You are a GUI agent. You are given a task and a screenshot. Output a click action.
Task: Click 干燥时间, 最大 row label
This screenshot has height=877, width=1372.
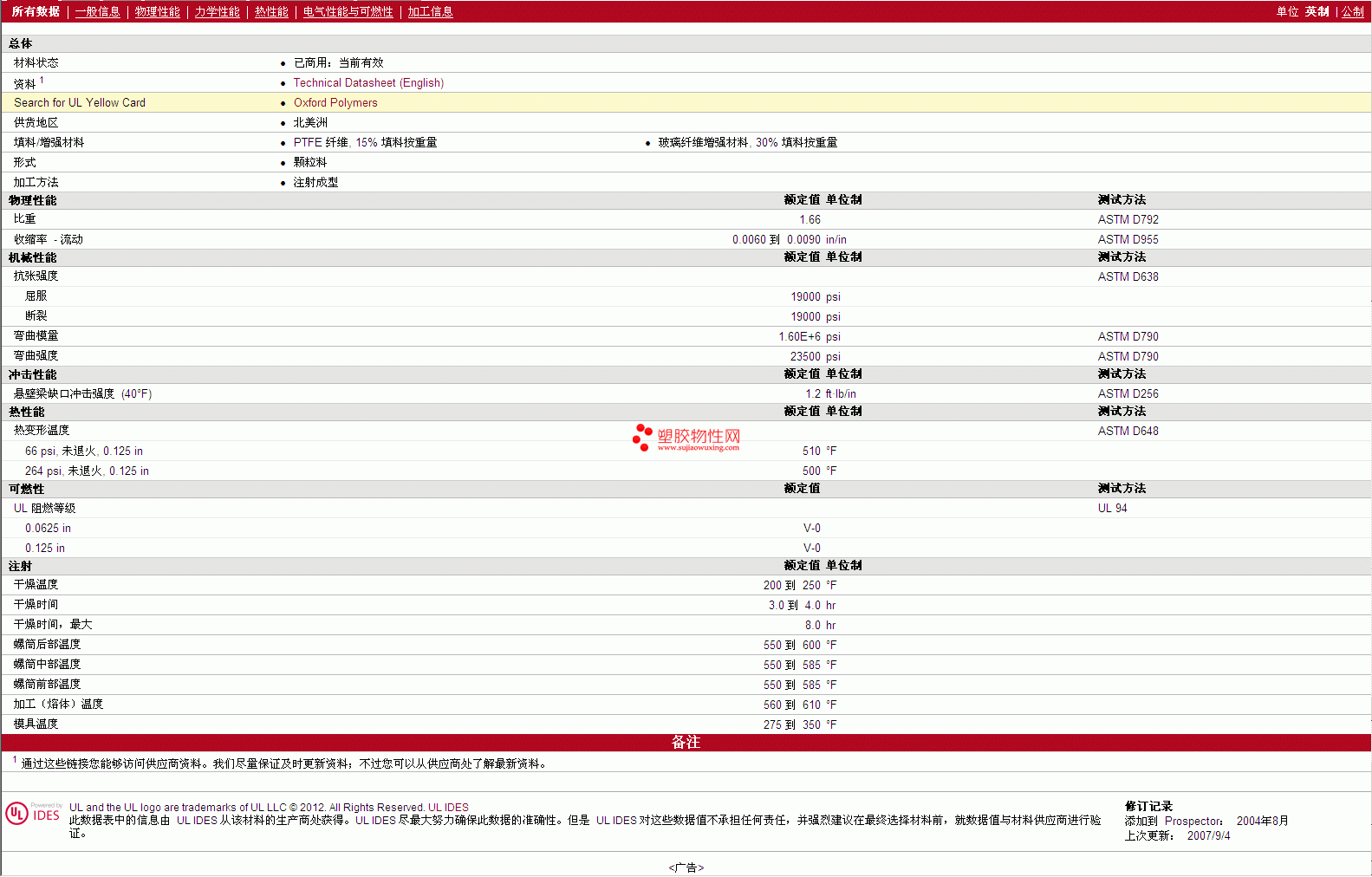53,625
